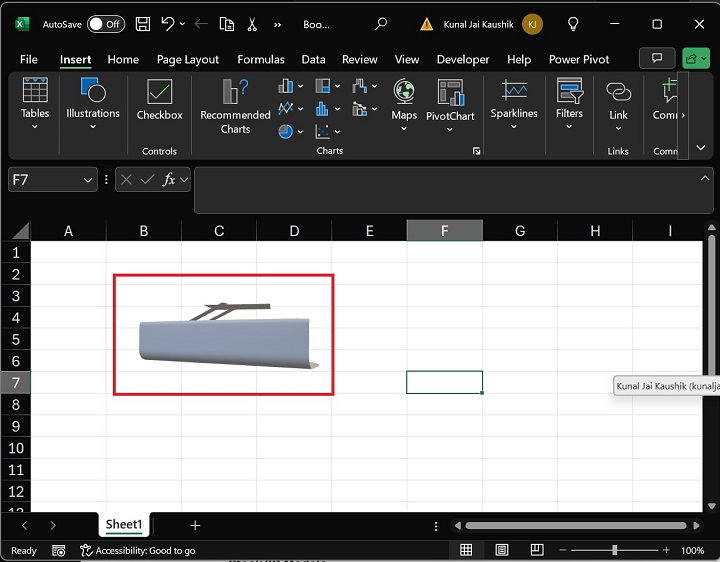Open the Page Layout tab
The width and height of the screenshot is (720, 562).
tap(188, 59)
